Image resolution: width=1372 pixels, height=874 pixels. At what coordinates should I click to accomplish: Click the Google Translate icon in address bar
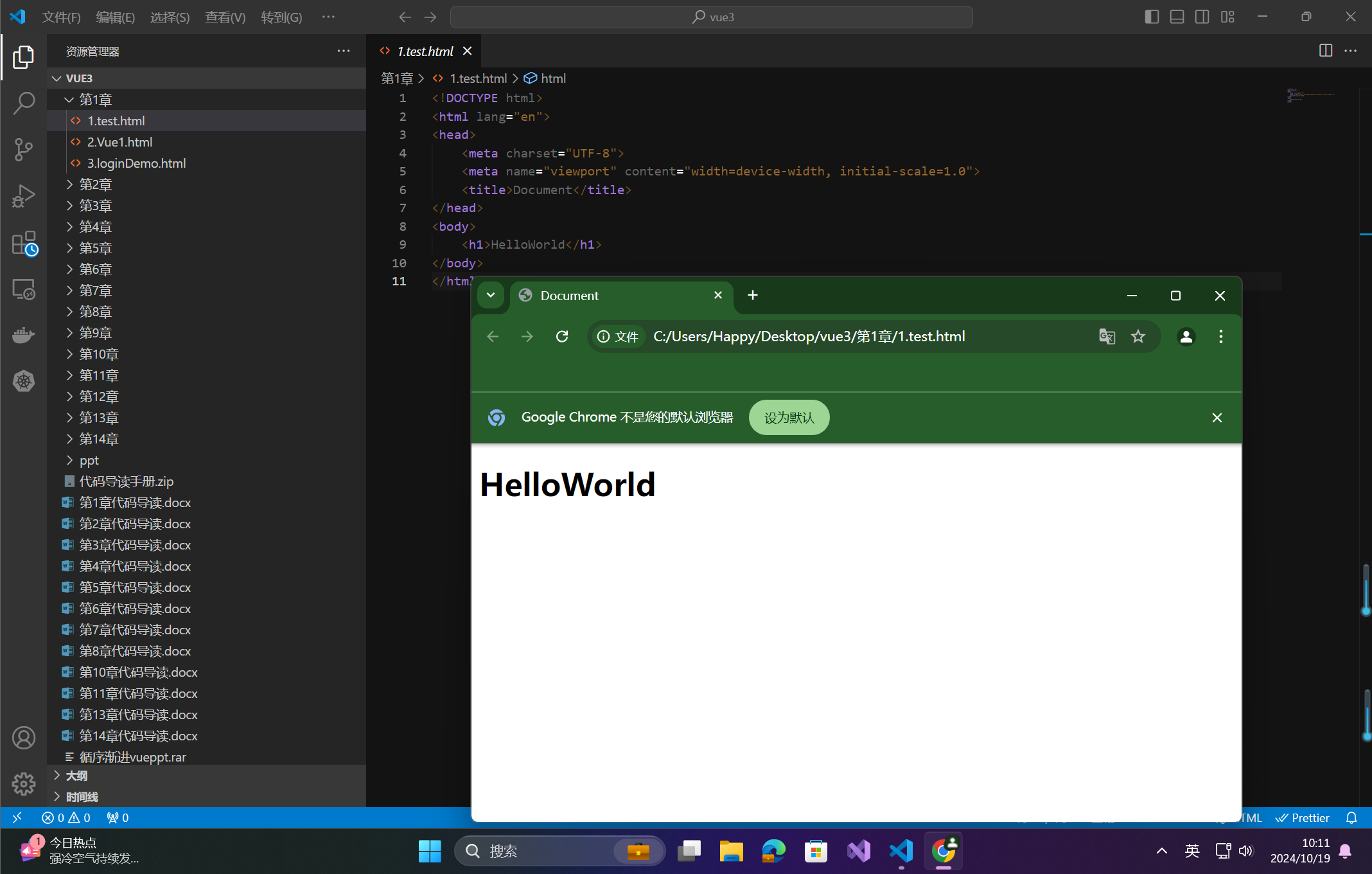(x=1107, y=337)
